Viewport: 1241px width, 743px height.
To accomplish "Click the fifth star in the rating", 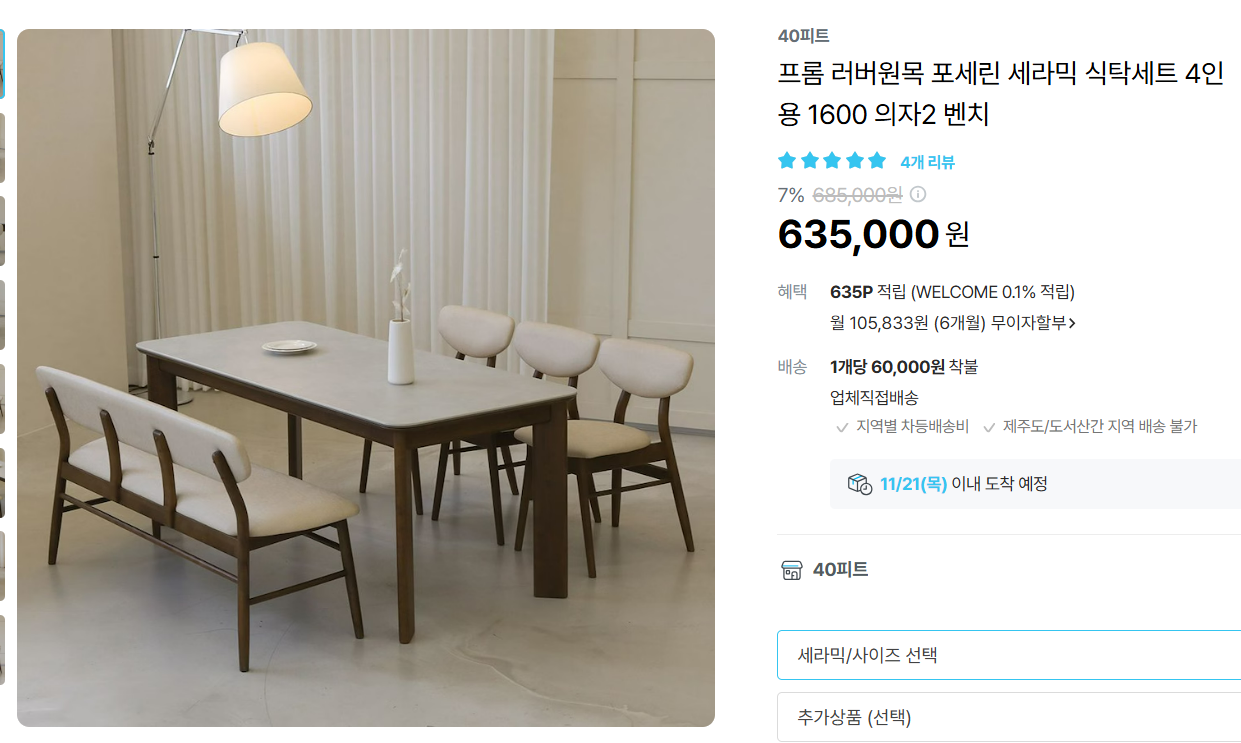I will tap(877, 161).
